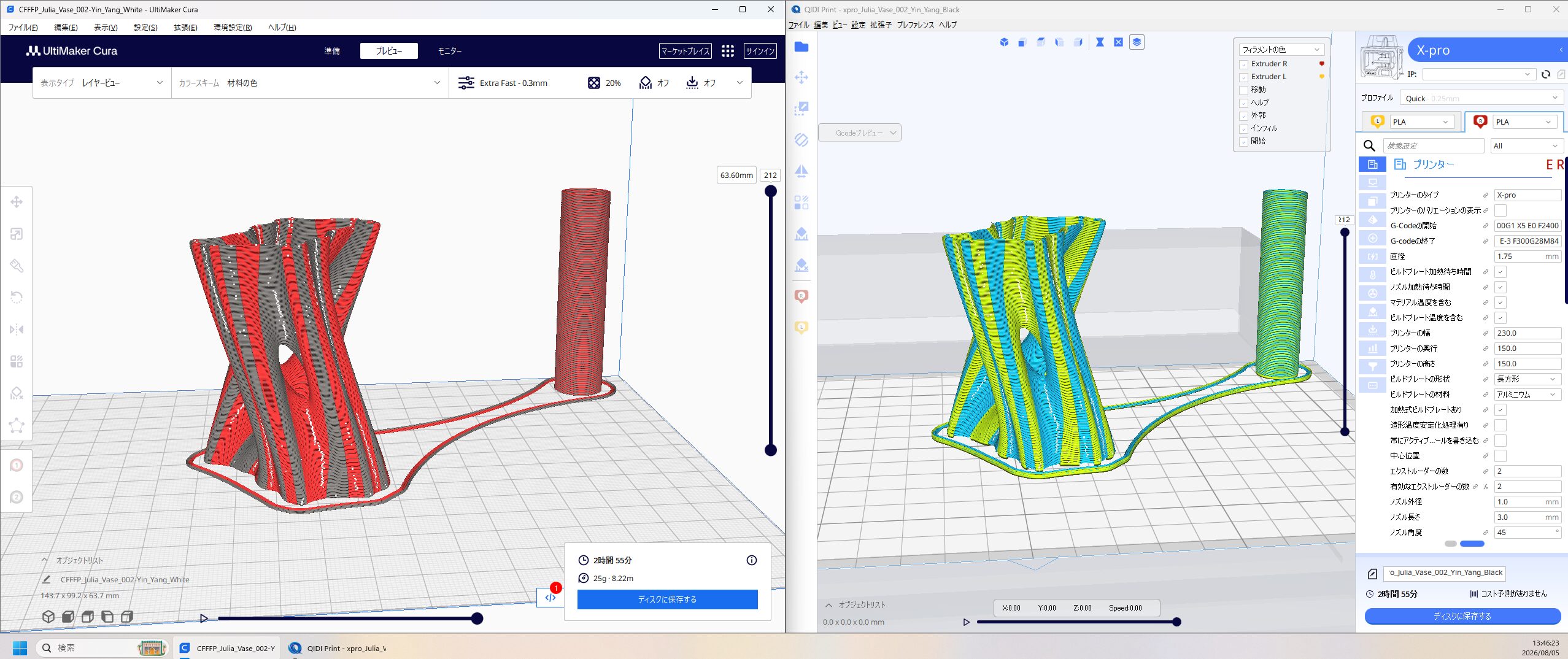The height and width of the screenshot is (659, 1568).
Task: Click the search magnifier in QIDI settings
Action: (1369, 145)
